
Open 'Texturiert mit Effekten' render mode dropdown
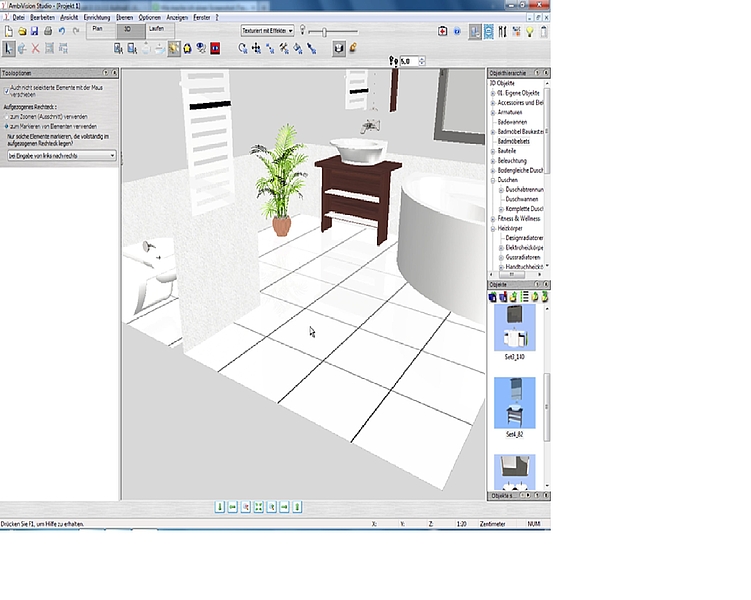pyautogui.click(x=267, y=31)
